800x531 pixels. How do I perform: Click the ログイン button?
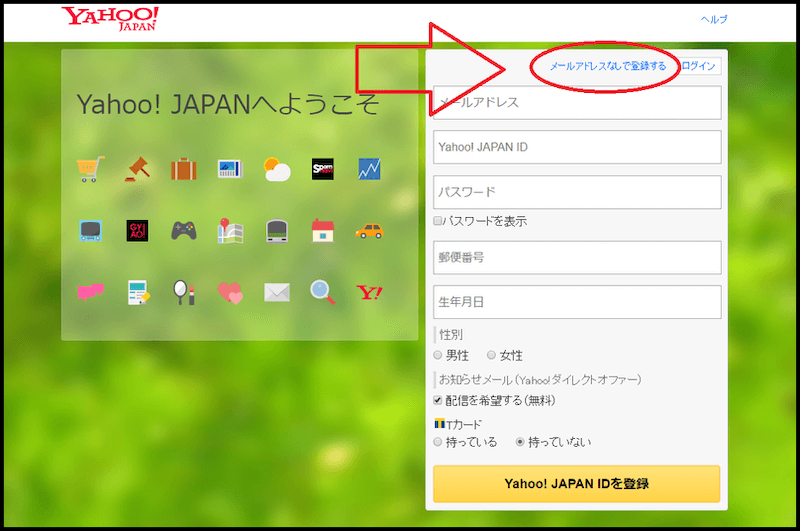coord(699,66)
